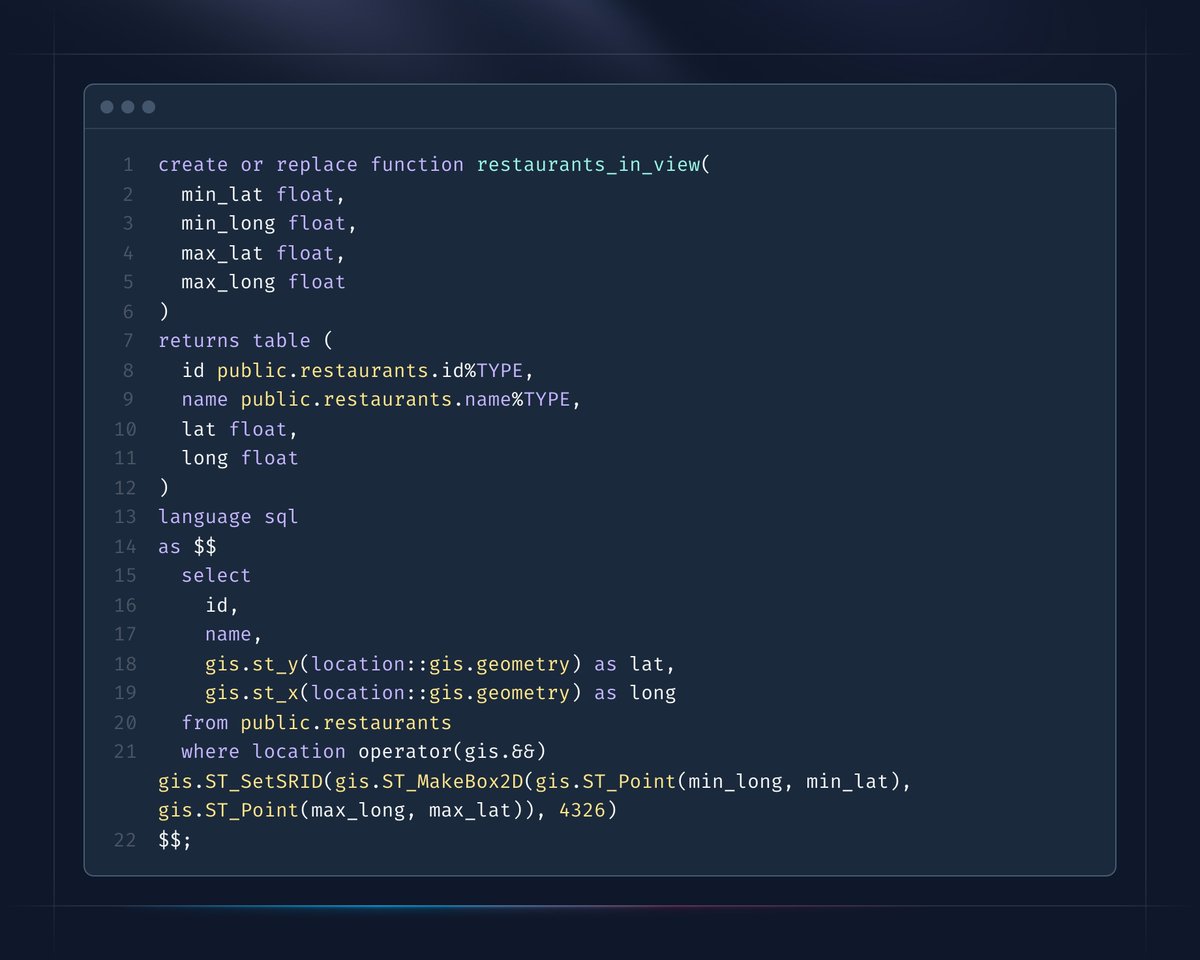Click the gis.ST_SetSRID function call
1200x960 pixels.
pos(240,781)
